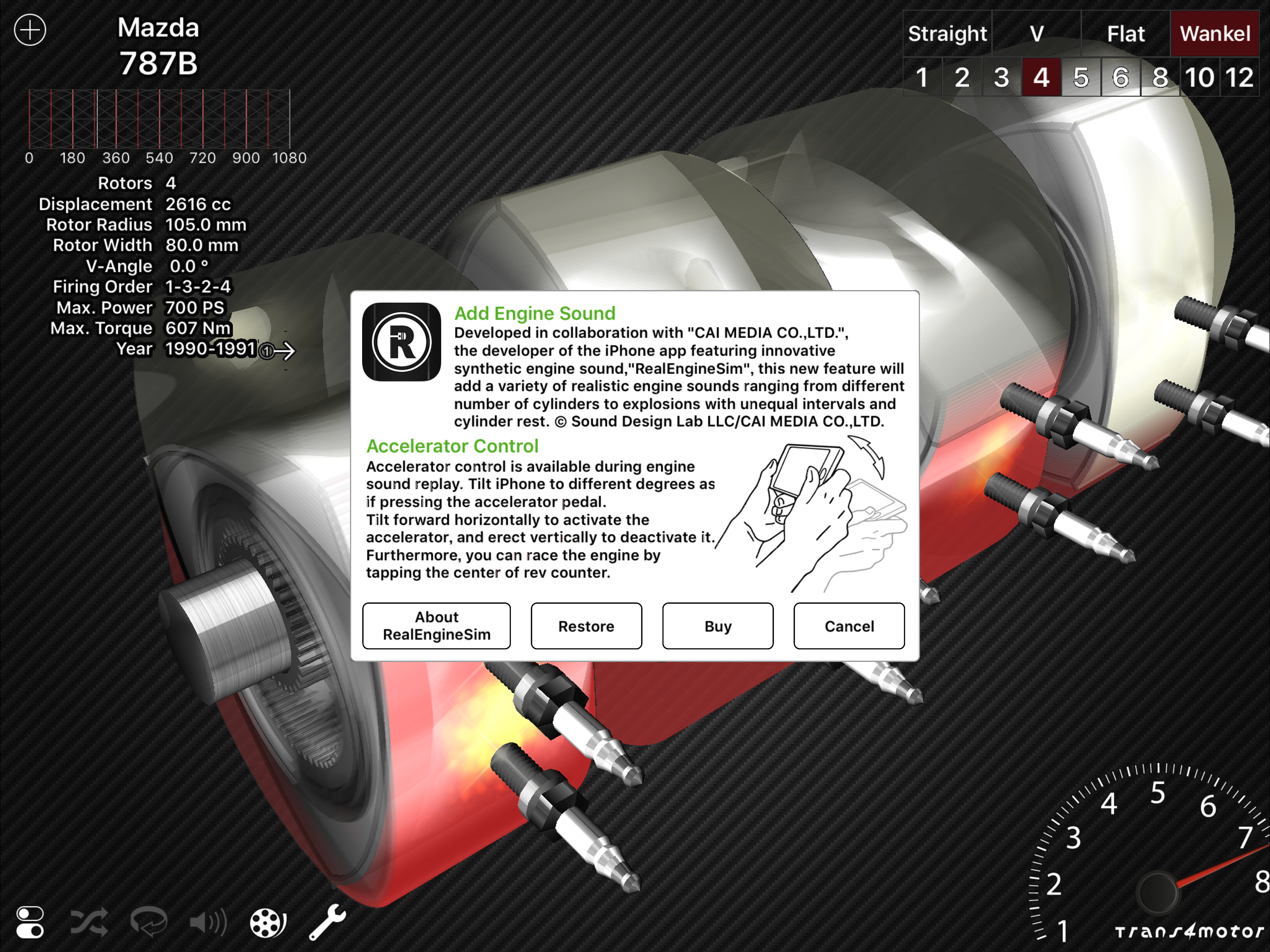Select the Straight engine type tab
Screen dimensions: 1270x952
pos(947,33)
